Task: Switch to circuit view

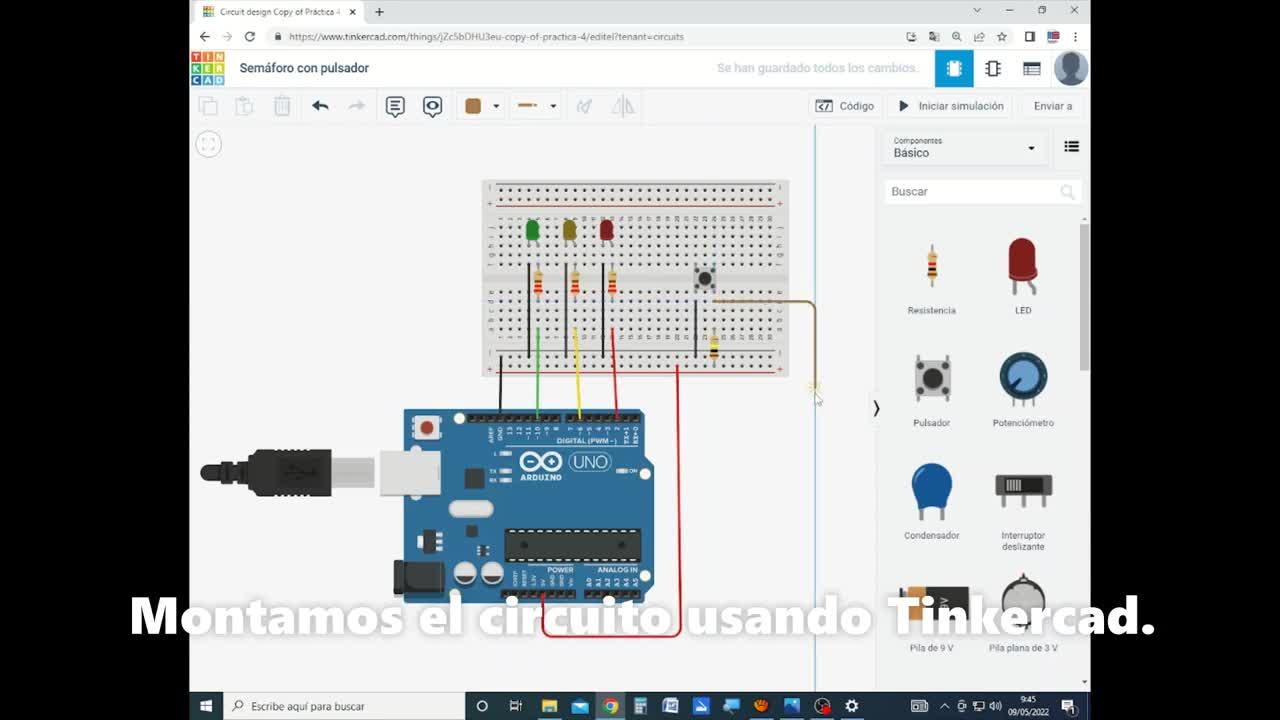Action: pyautogui.click(x=954, y=68)
